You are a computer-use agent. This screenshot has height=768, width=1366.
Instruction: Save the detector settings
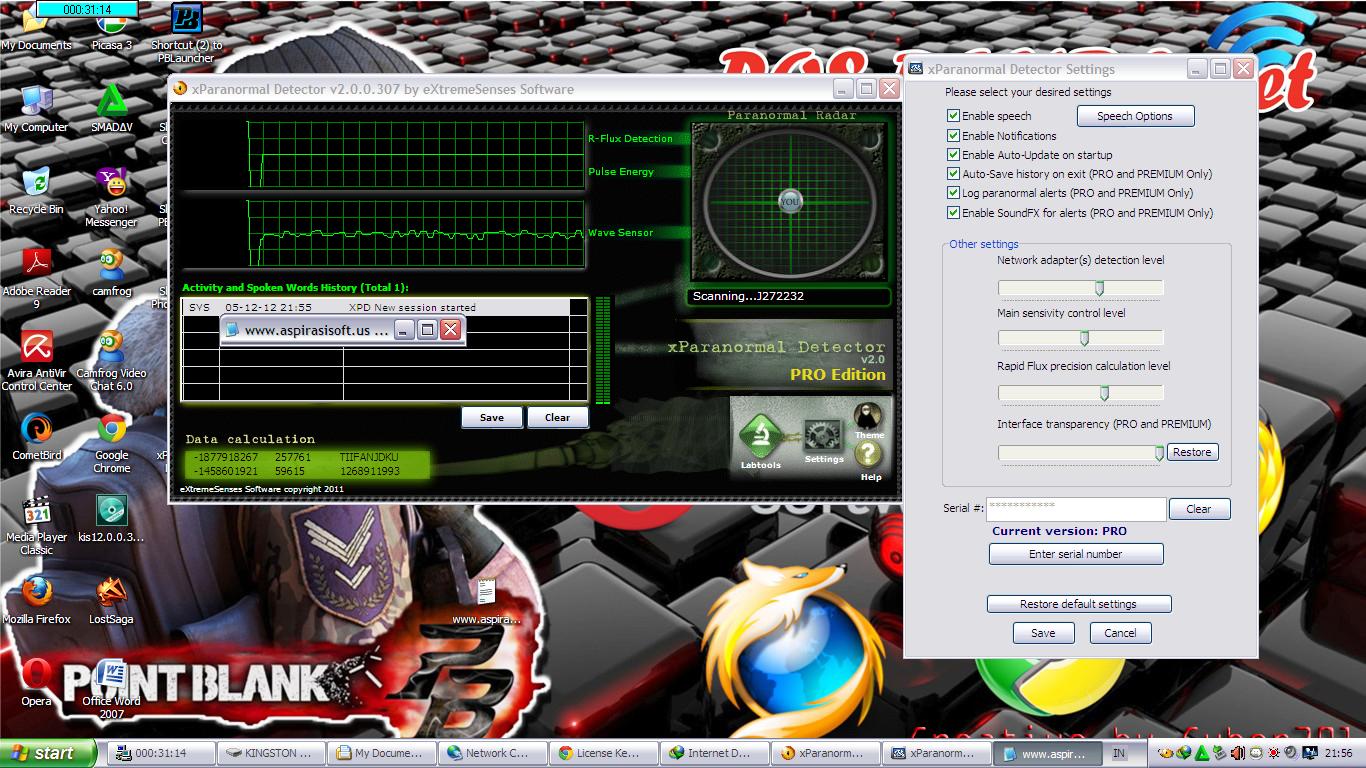click(x=1043, y=633)
